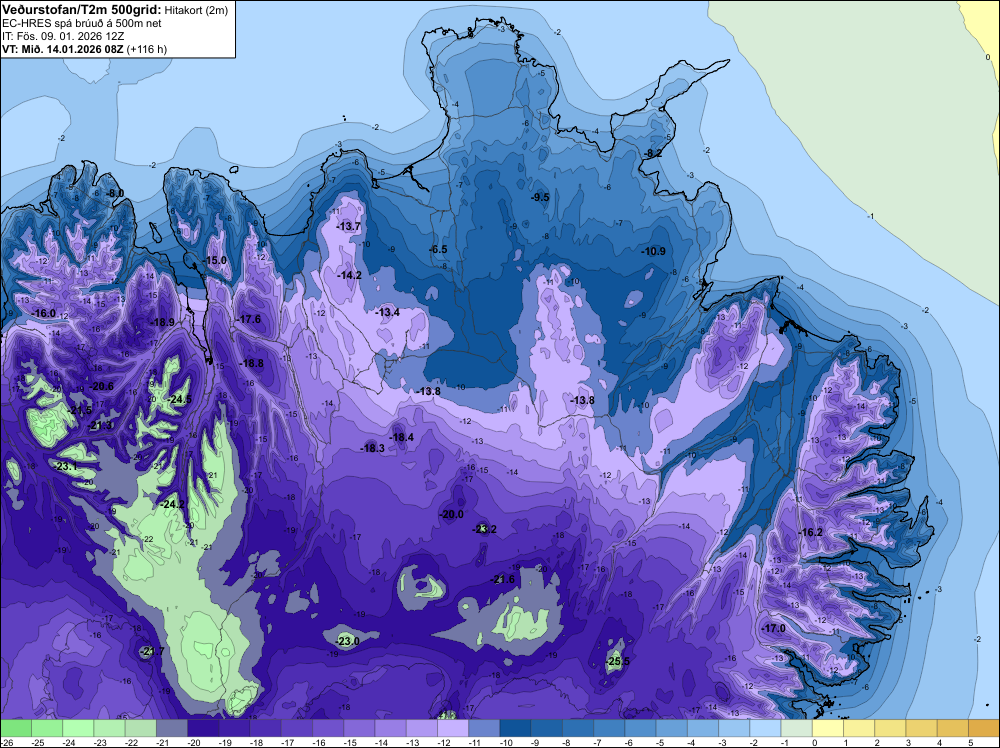Click the bold -23.0 temperature value

[348, 641]
